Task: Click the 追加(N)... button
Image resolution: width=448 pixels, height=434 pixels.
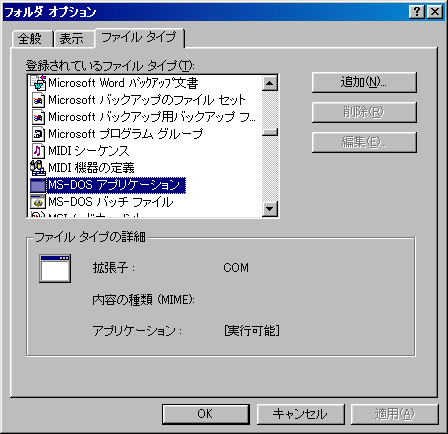Action: pos(364,82)
